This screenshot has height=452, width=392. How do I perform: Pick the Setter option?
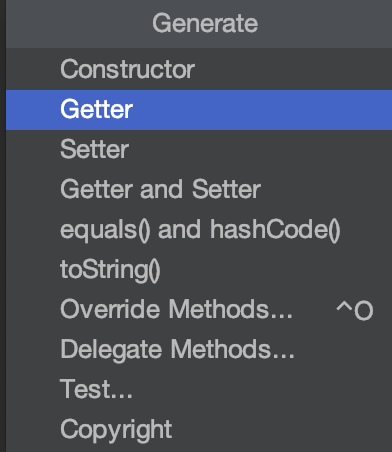point(199,150)
